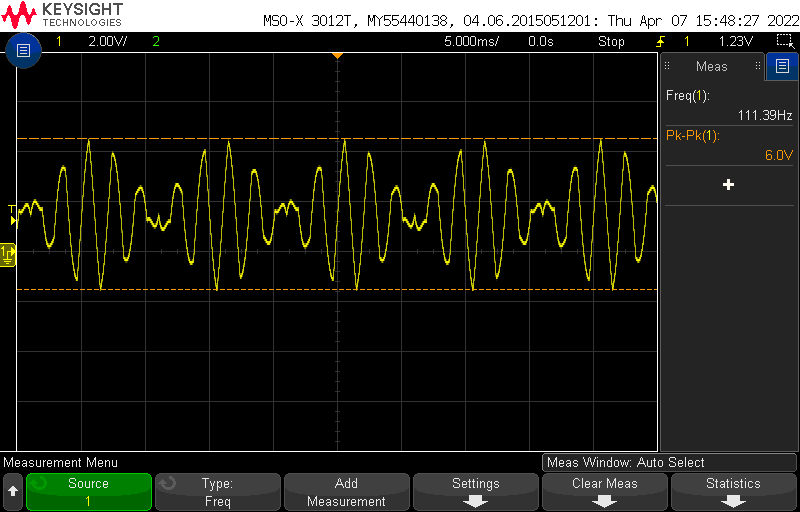Toggle channel 2 on
800x512 pixels.
pyautogui.click(x=155, y=42)
